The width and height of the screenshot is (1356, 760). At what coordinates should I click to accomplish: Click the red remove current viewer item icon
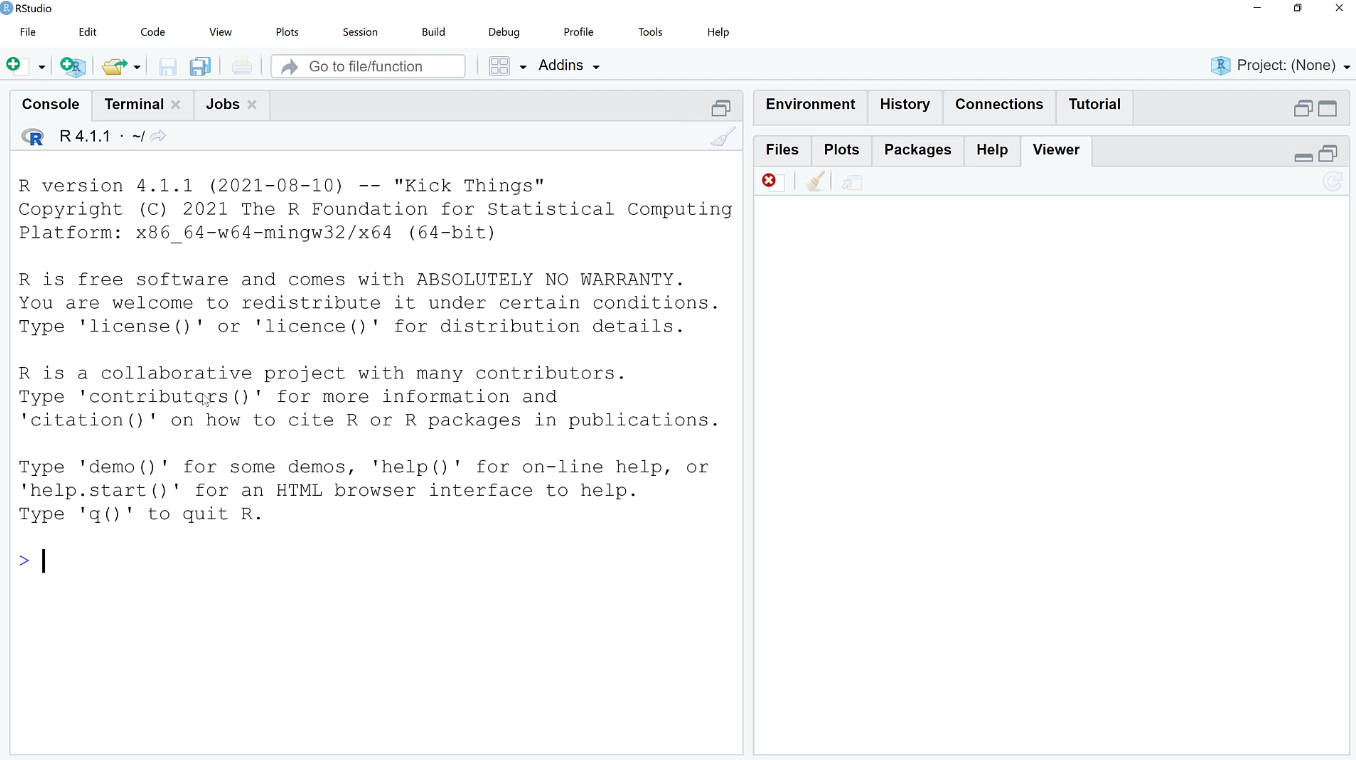click(x=770, y=181)
